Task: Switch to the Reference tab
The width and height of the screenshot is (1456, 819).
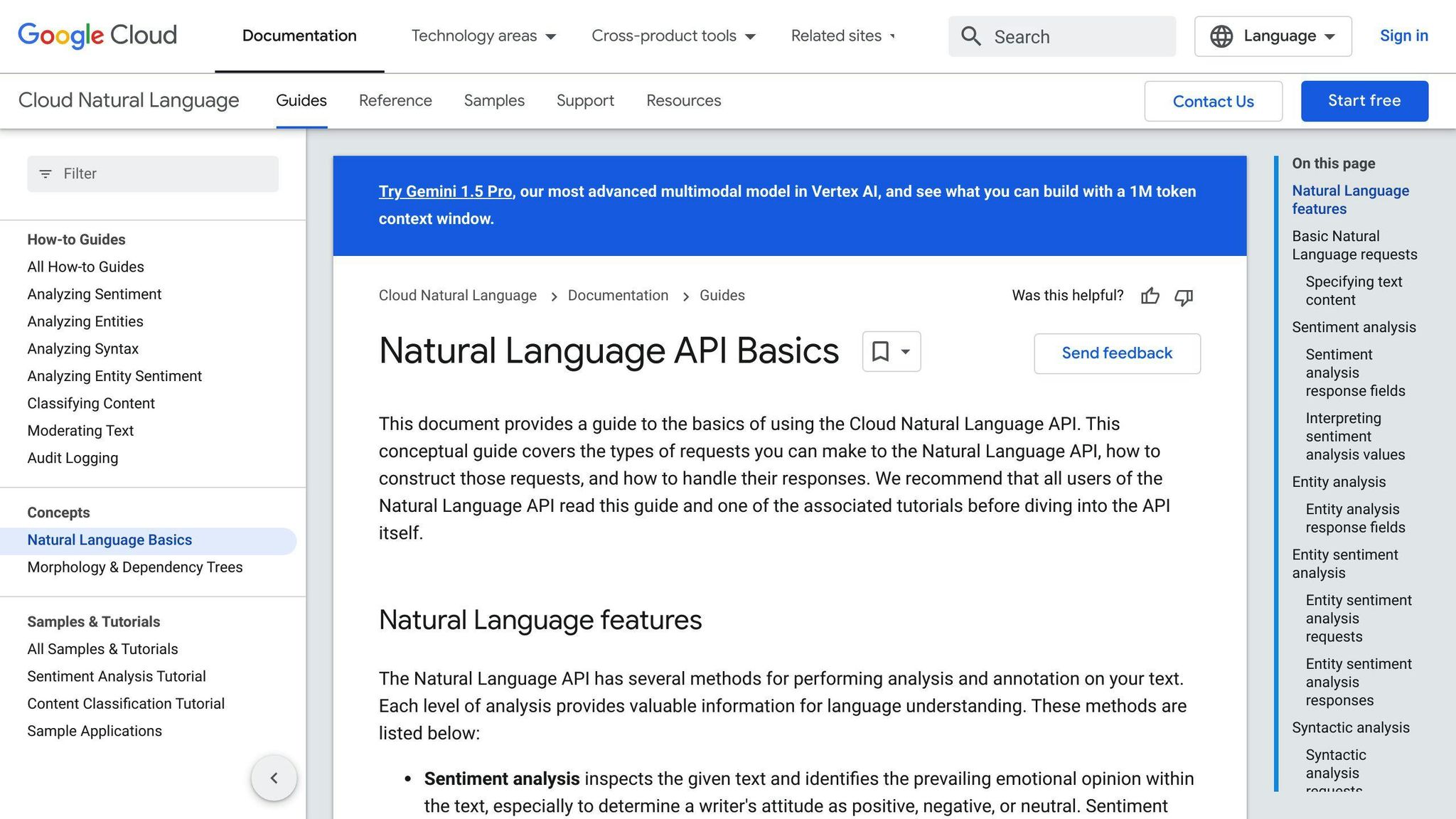Action: click(395, 100)
